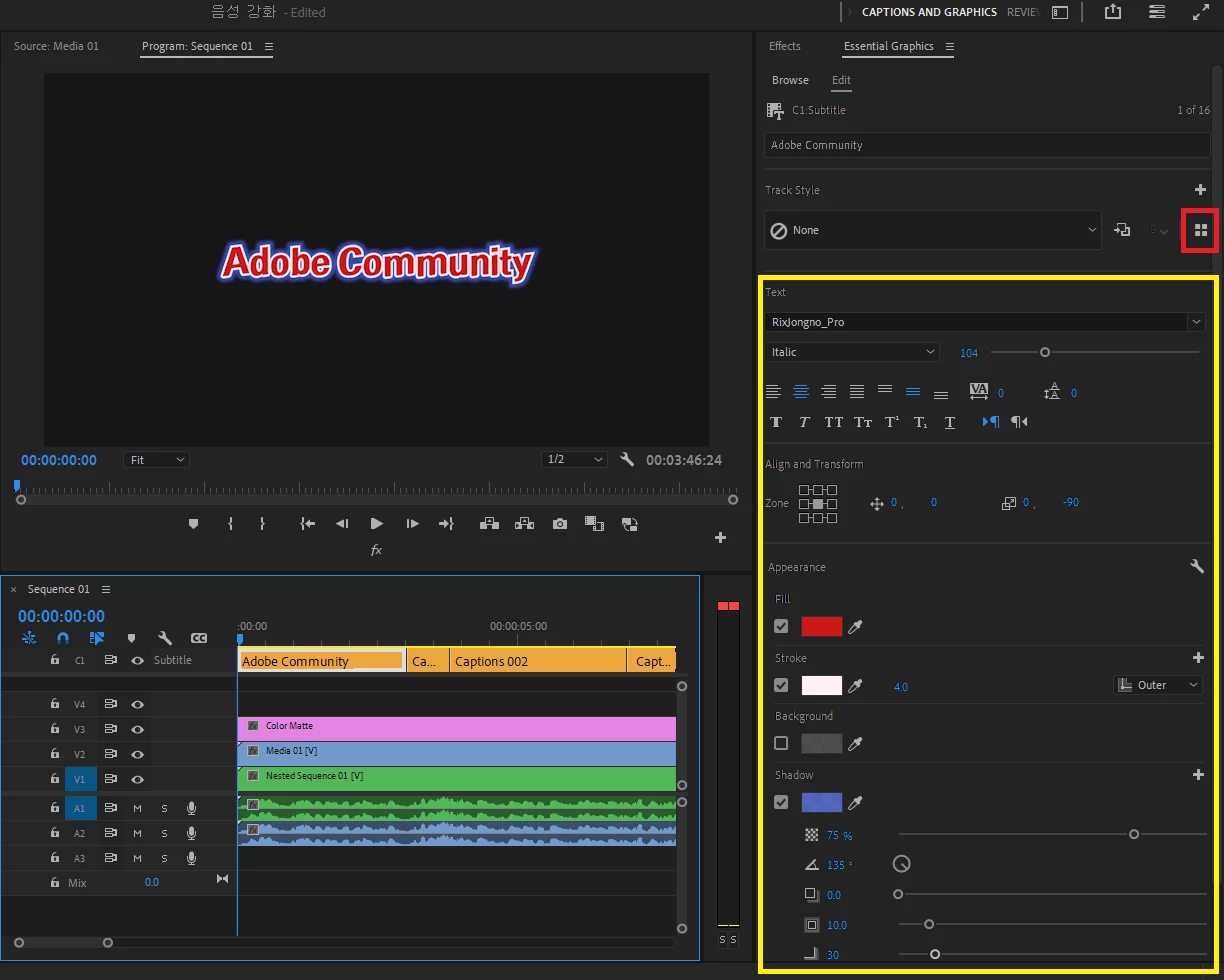
Task: Open Program Sequence 01 panel menu
Action: [268, 46]
